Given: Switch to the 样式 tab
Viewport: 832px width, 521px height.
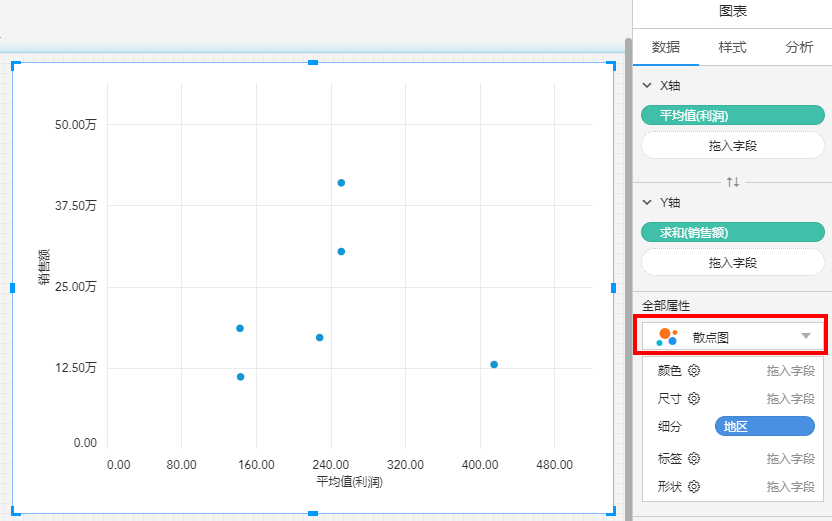Looking at the screenshot, I should point(732,47).
